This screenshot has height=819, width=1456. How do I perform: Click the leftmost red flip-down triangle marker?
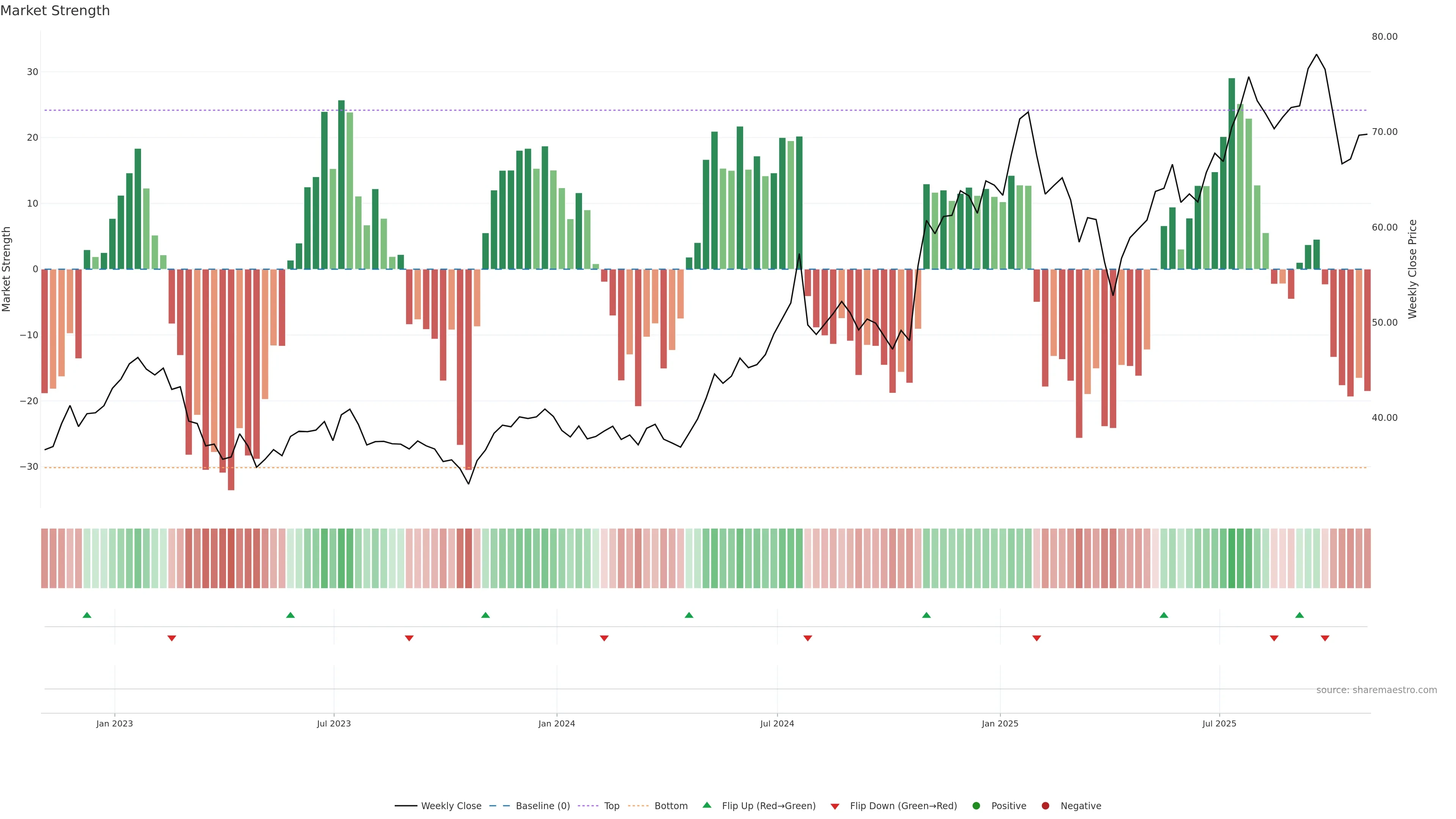tap(172, 638)
